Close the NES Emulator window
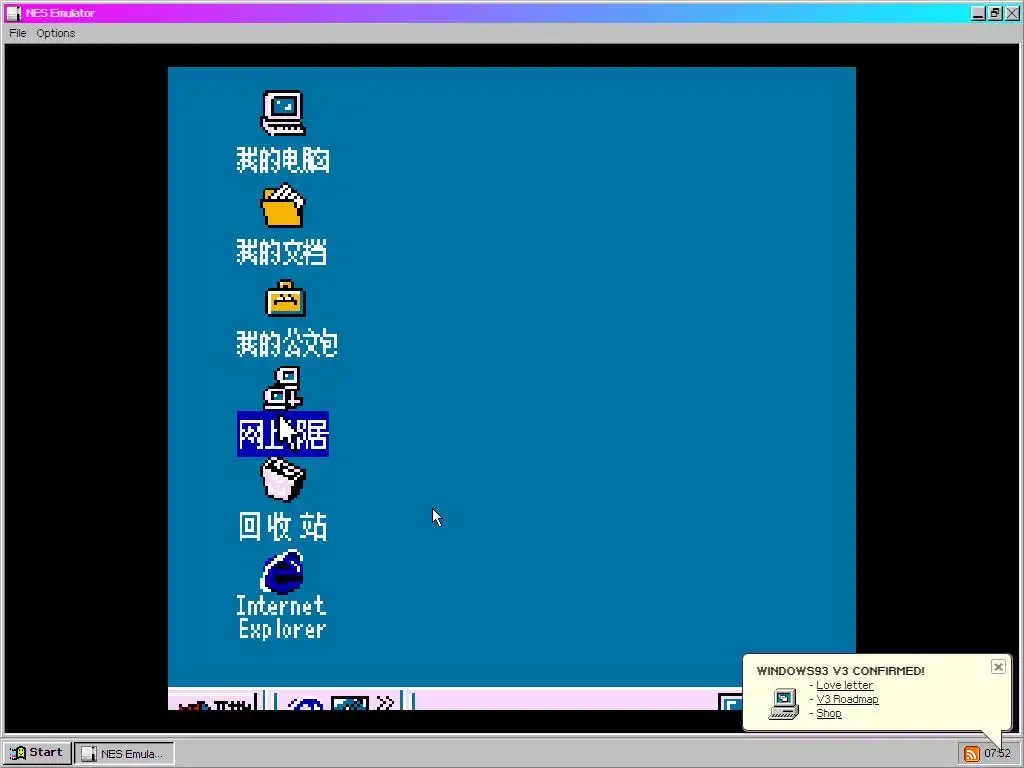This screenshot has width=1024, height=768. click(x=1012, y=13)
